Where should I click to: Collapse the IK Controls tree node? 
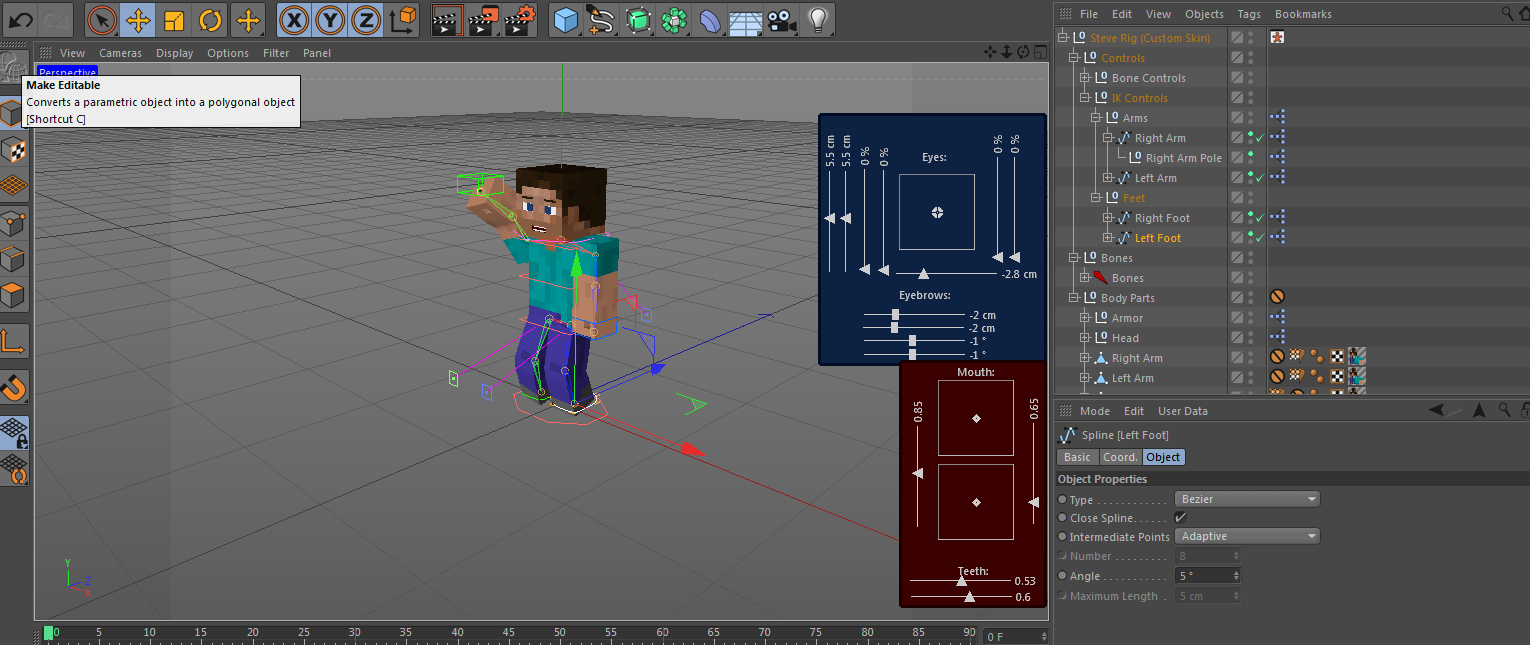(1084, 98)
